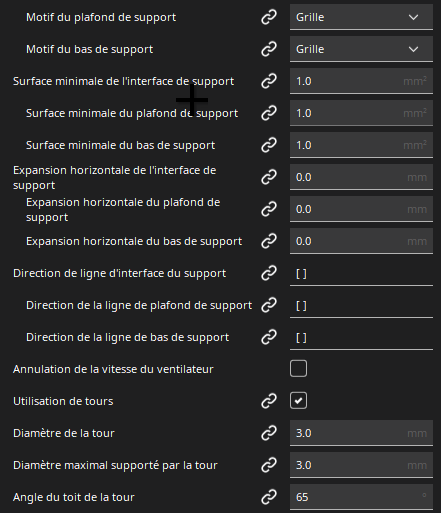Click link icon next to Diamètre de la tour

269,433
